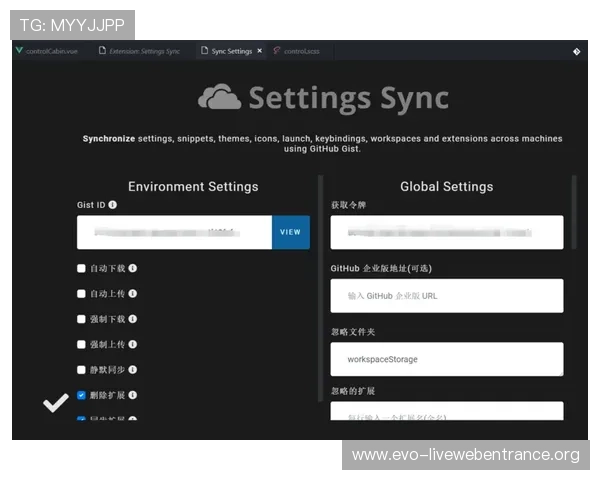Uncheck the 删除扩展 checkbox
Image resolution: width=600 pixels, height=480 pixels.
pyautogui.click(x=82, y=395)
